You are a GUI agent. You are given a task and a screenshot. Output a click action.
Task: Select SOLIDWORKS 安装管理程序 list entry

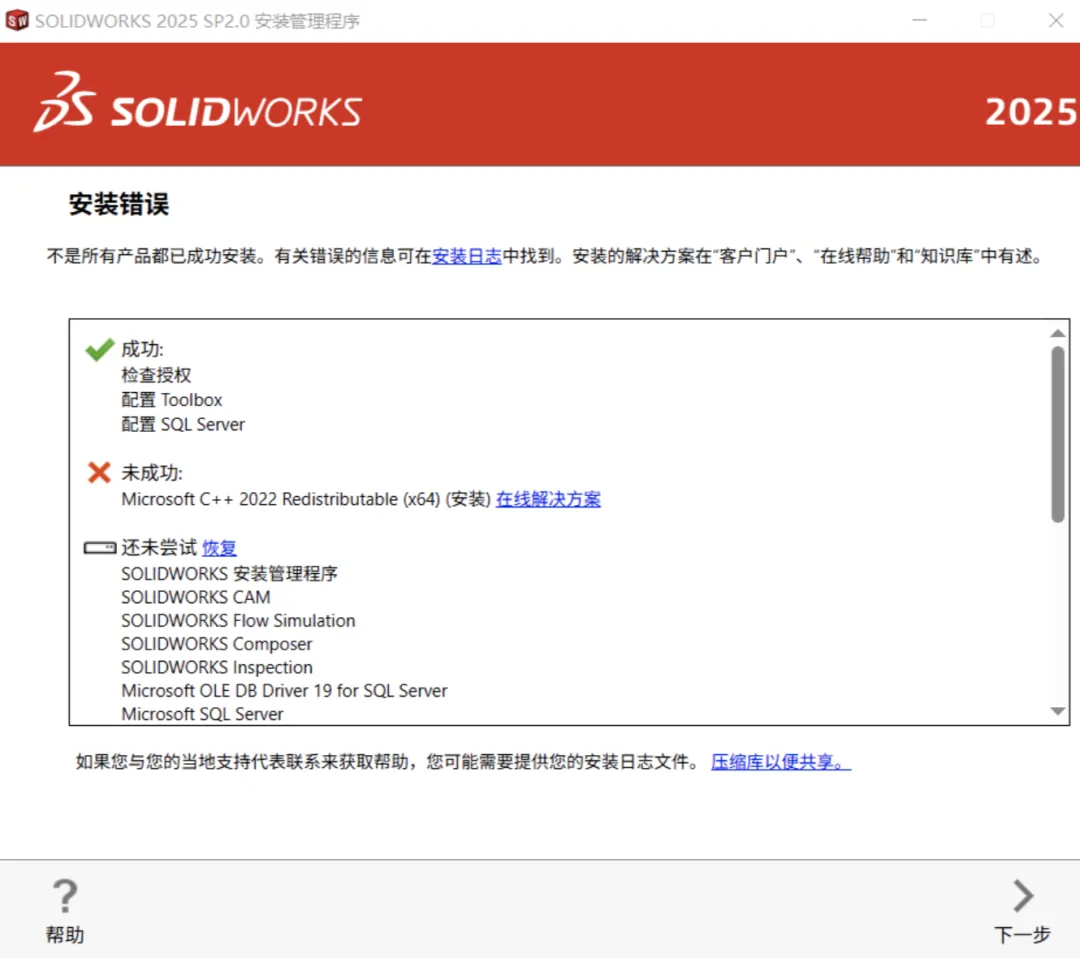[229, 574]
